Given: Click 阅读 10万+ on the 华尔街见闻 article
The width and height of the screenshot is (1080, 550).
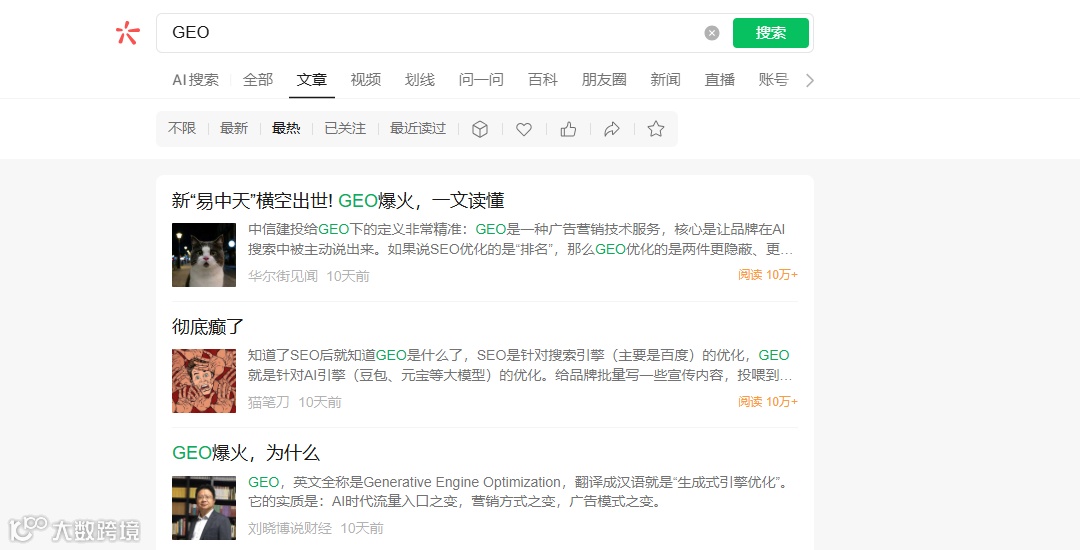Looking at the screenshot, I should coord(768,275).
